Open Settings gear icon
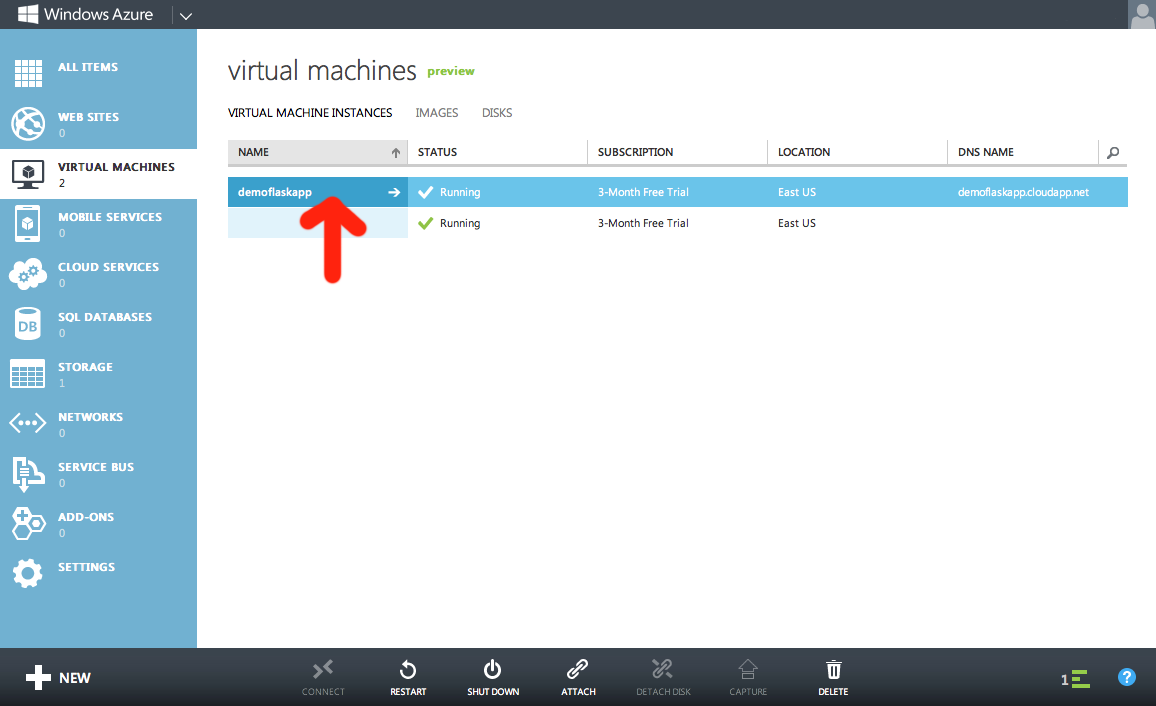1156x706 pixels. (28, 573)
